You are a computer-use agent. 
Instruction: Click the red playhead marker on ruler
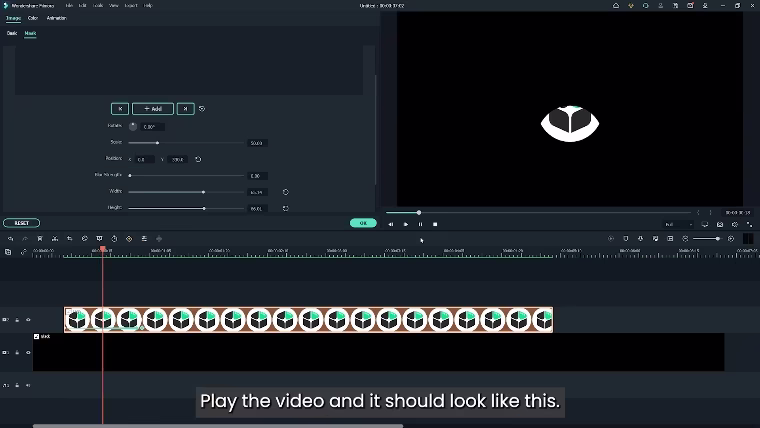(103, 249)
